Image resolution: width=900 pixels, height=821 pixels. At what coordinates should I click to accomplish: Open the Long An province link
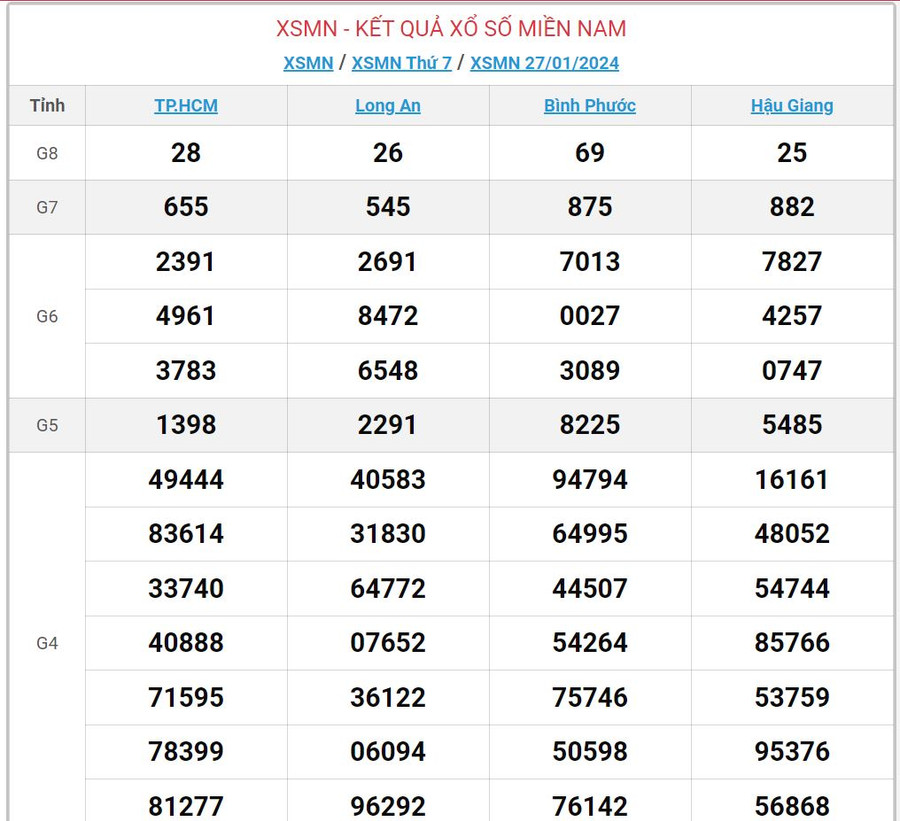pyautogui.click(x=388, y=106)
